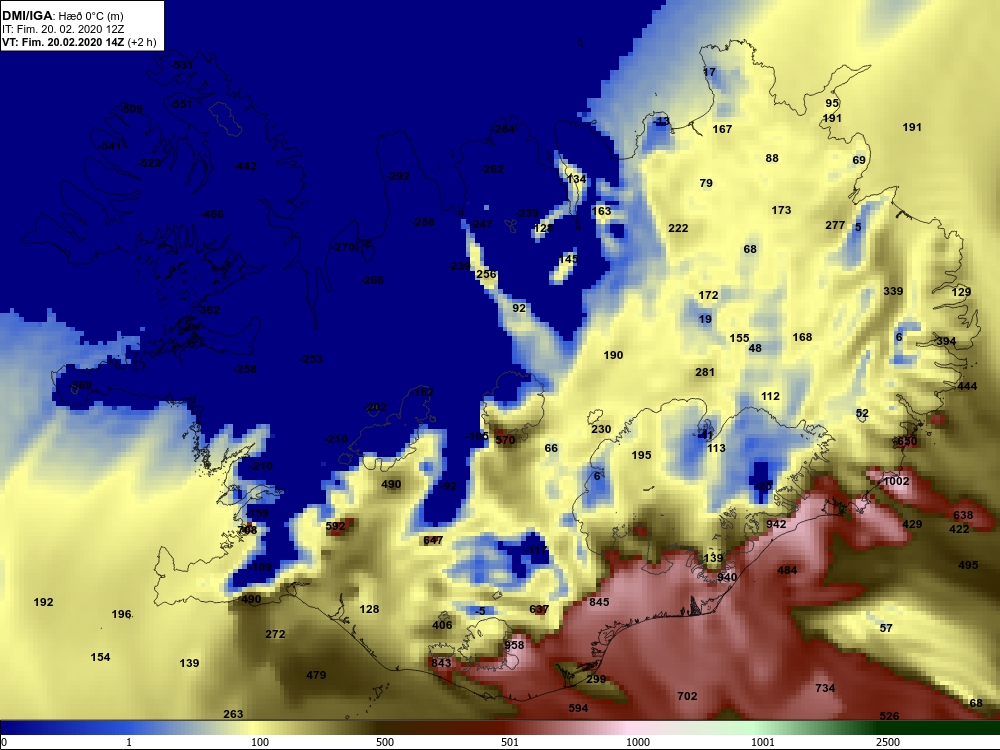Click the legend label '501' on the color scale
Image resolution: width=1000 pixels, height=750 pixels.
point(510,742)
